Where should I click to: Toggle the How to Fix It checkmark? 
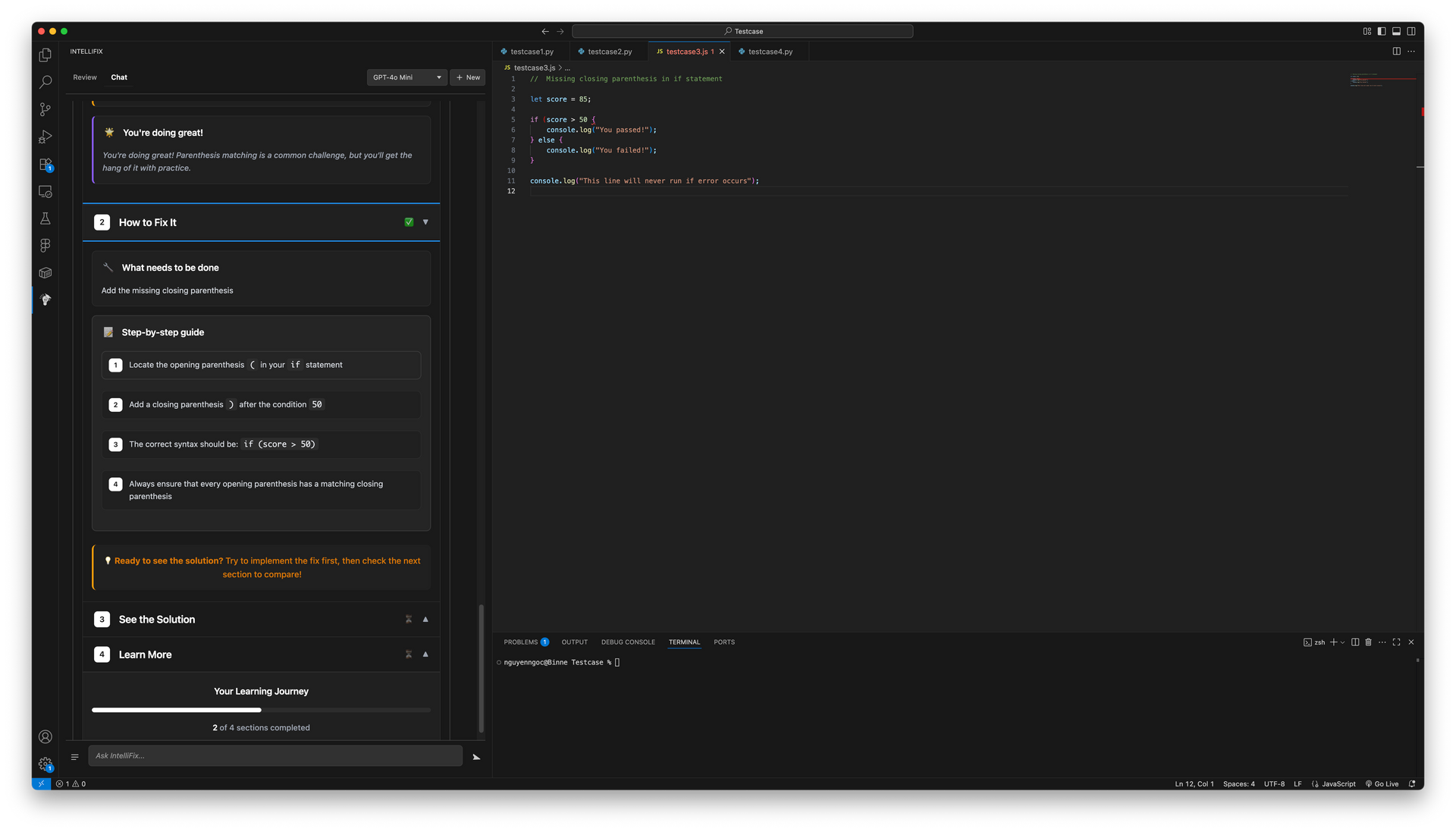click(x=409, y=222)
